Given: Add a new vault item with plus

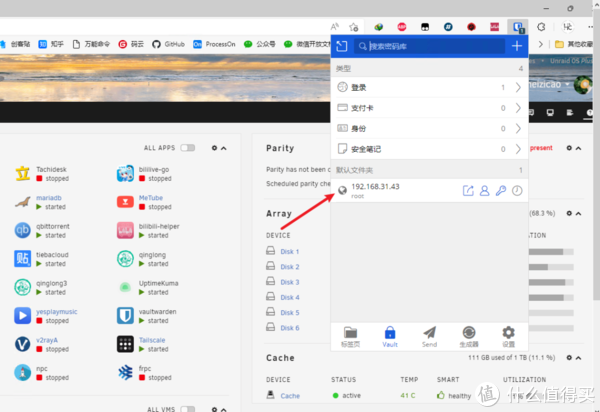Looking at the screenshot, I should coord(517,46).
